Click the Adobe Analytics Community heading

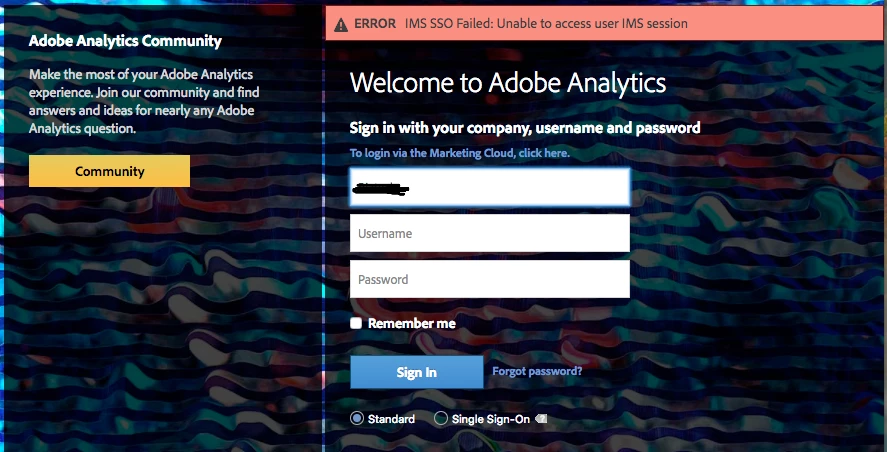[x=125, y=41]
